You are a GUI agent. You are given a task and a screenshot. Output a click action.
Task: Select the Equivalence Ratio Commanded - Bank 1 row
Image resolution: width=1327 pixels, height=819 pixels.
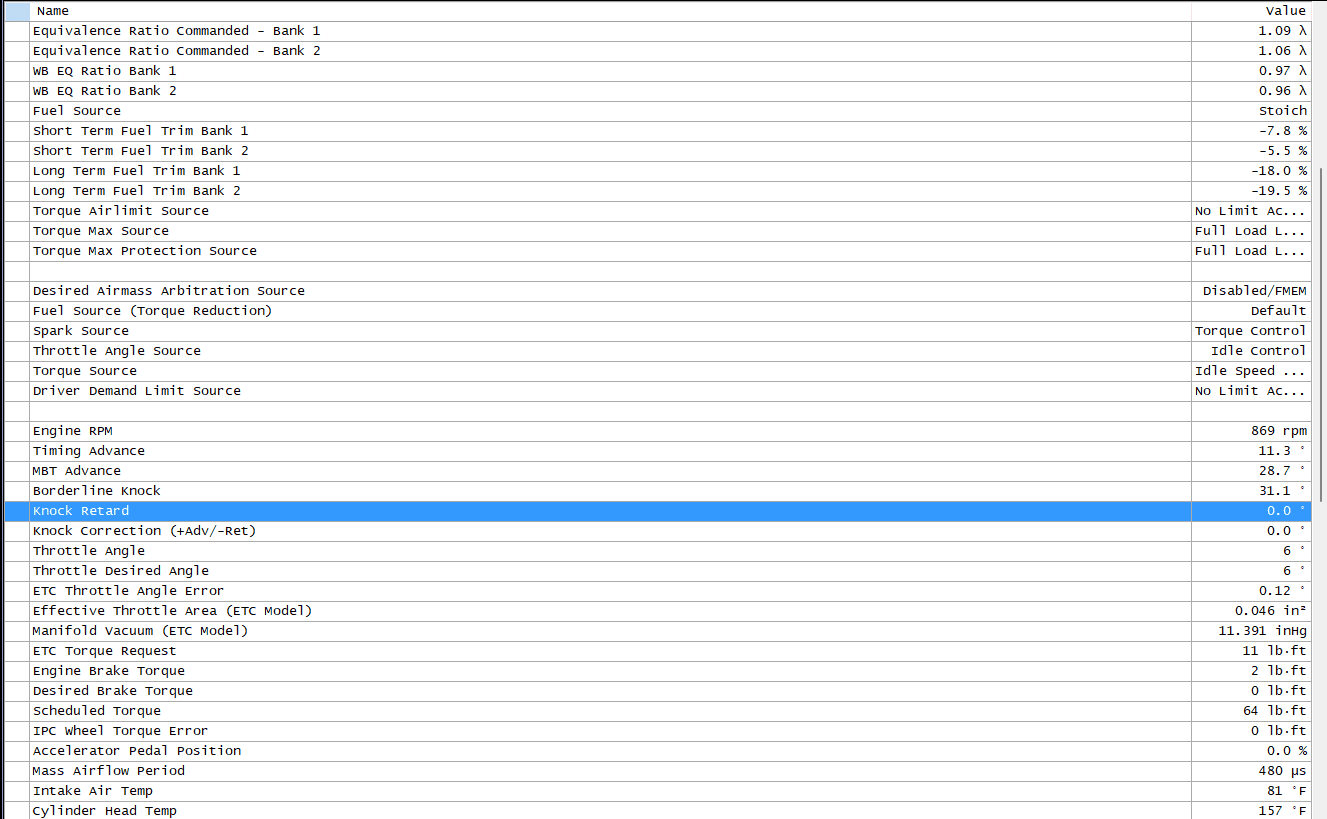pos(658,31)
